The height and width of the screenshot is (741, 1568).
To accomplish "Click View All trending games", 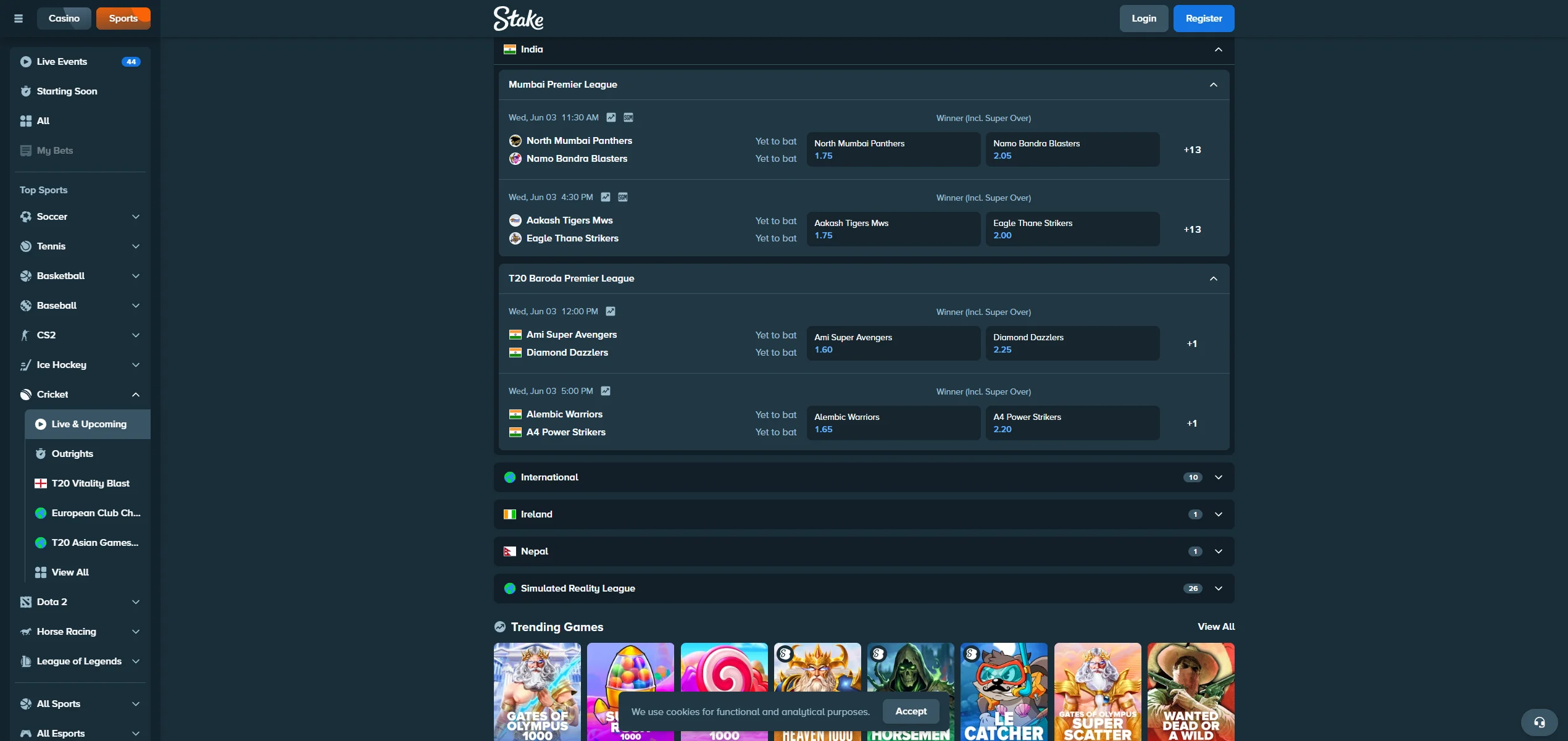I will click(1216, 627).
